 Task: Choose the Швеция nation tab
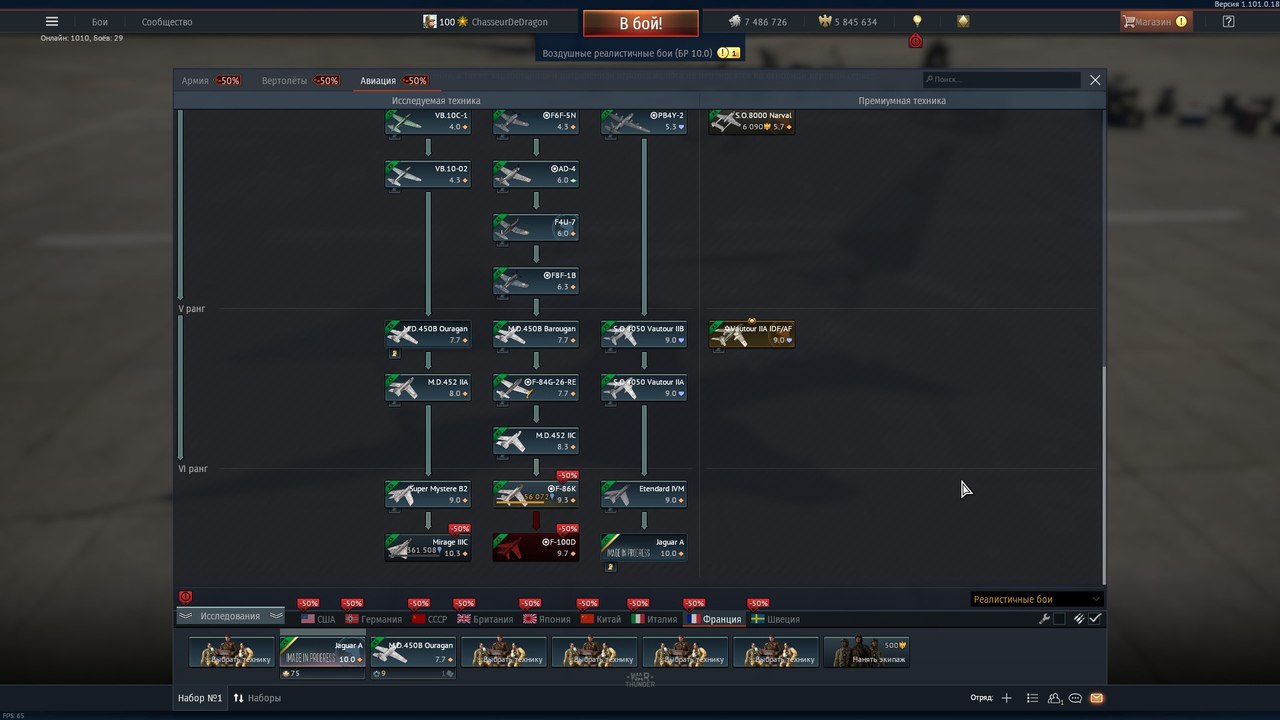pos(775,619)
